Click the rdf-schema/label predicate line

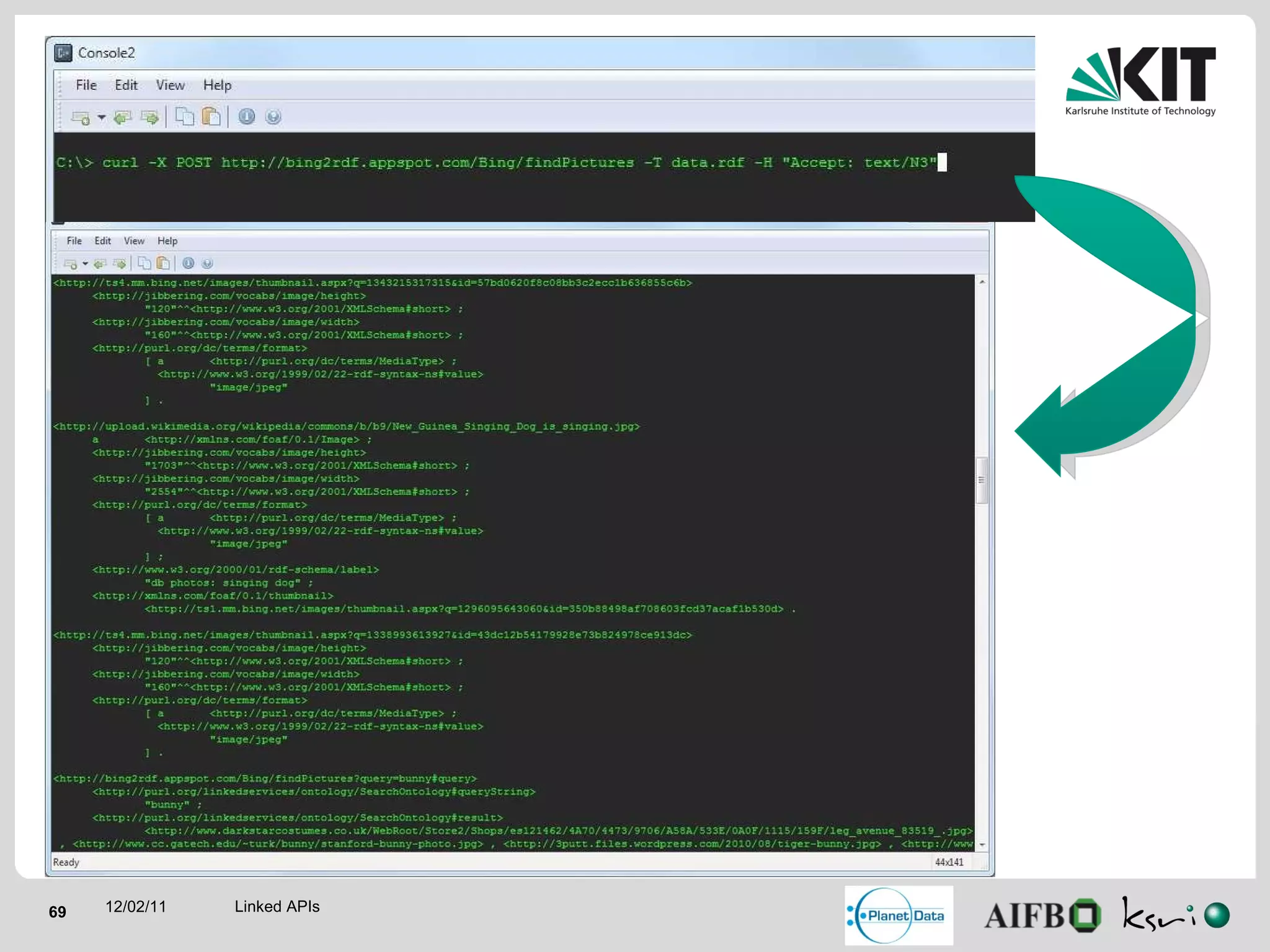[236, 570]
